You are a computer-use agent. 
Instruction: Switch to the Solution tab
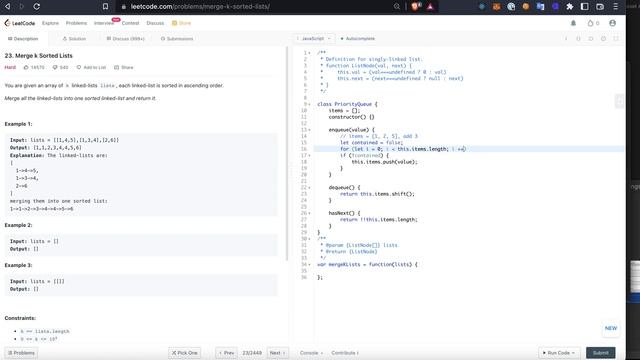pos(74,39)
